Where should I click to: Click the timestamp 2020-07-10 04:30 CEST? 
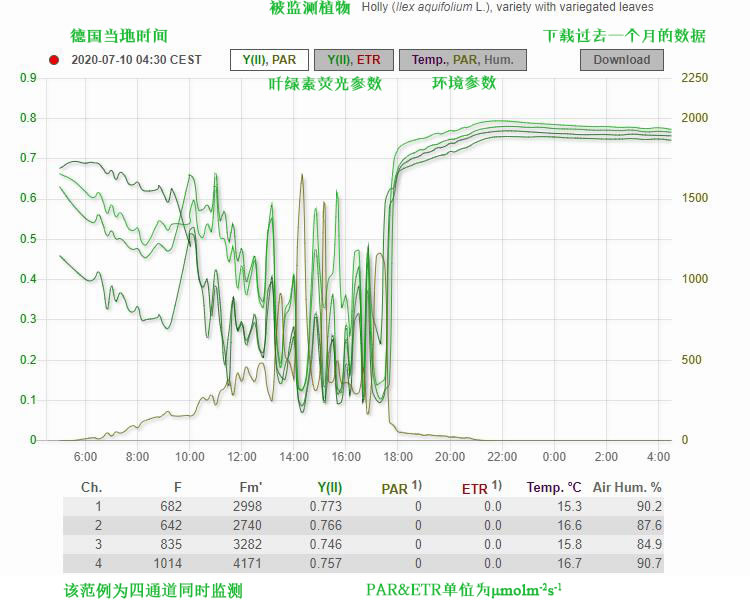click(x=137, y=60)
